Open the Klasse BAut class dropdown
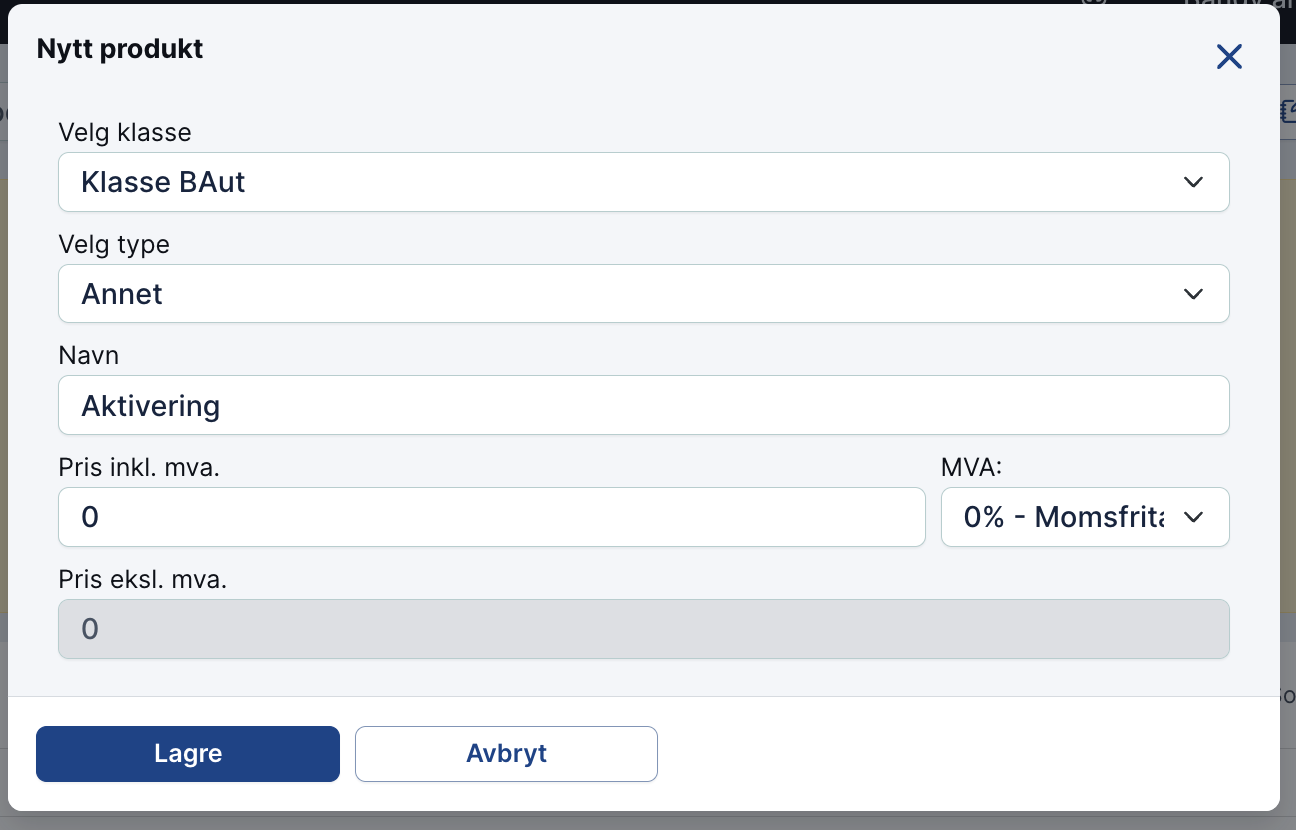Viewport: 1296px width, 830px height. pyautogui.click(x=644, y=182)
